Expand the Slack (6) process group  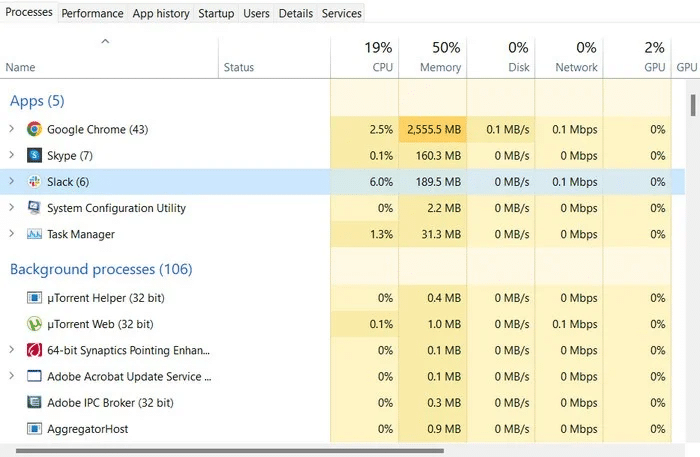[x=12, y=182]
